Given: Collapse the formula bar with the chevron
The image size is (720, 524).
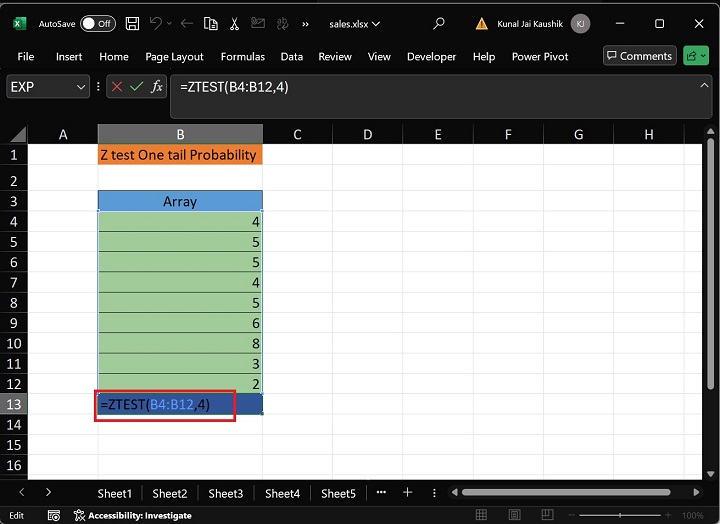Looking at the screenshot, I should pyautogui.click(x=704, y=85).
